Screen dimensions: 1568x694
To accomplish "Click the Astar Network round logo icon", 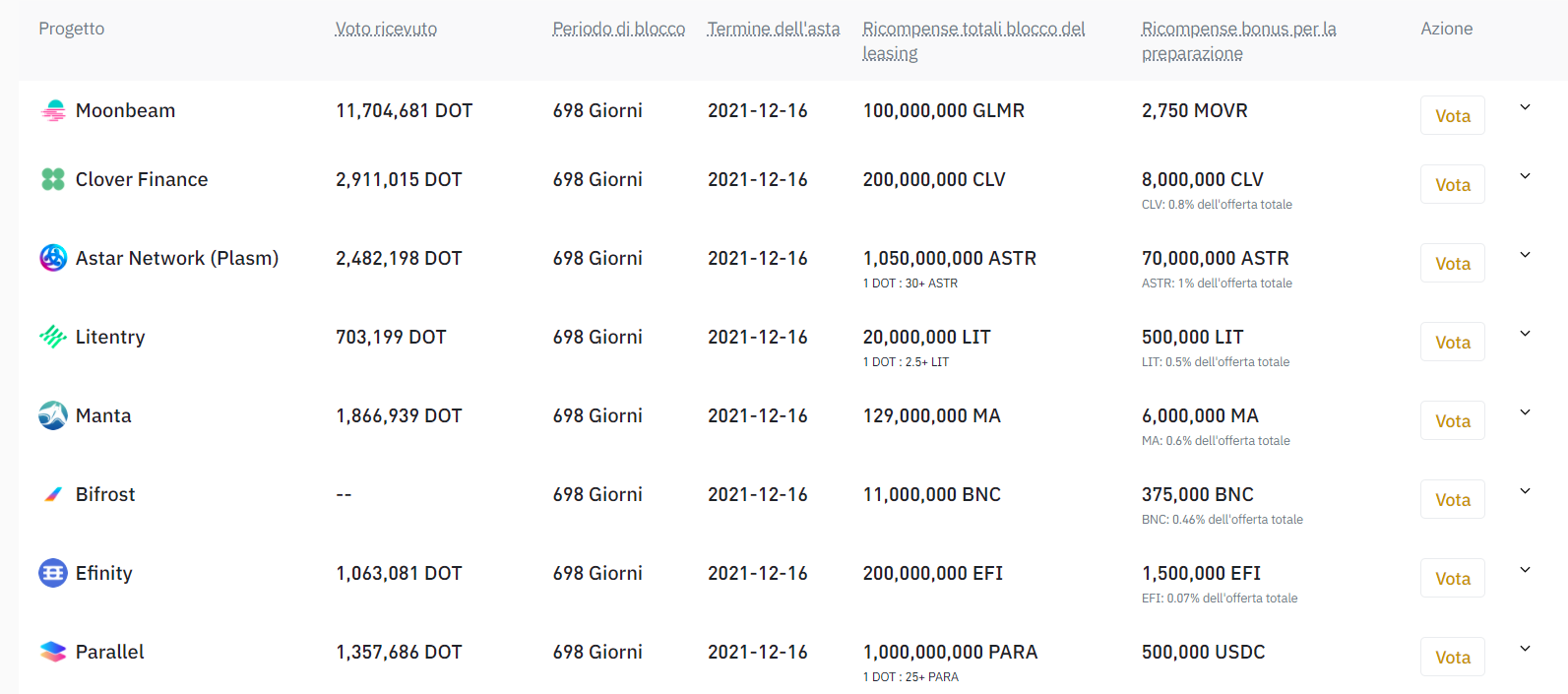I will (x=53, y=258).
